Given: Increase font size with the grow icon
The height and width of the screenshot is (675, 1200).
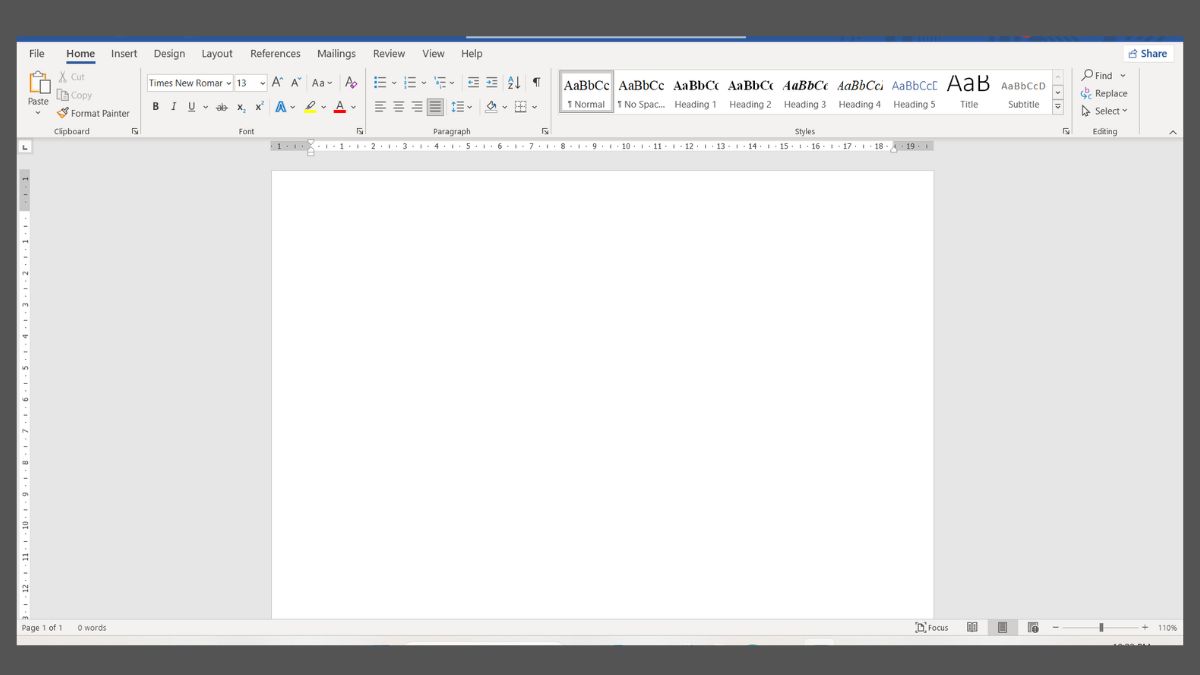Looking at the screenshot, I should pos(278,83).
